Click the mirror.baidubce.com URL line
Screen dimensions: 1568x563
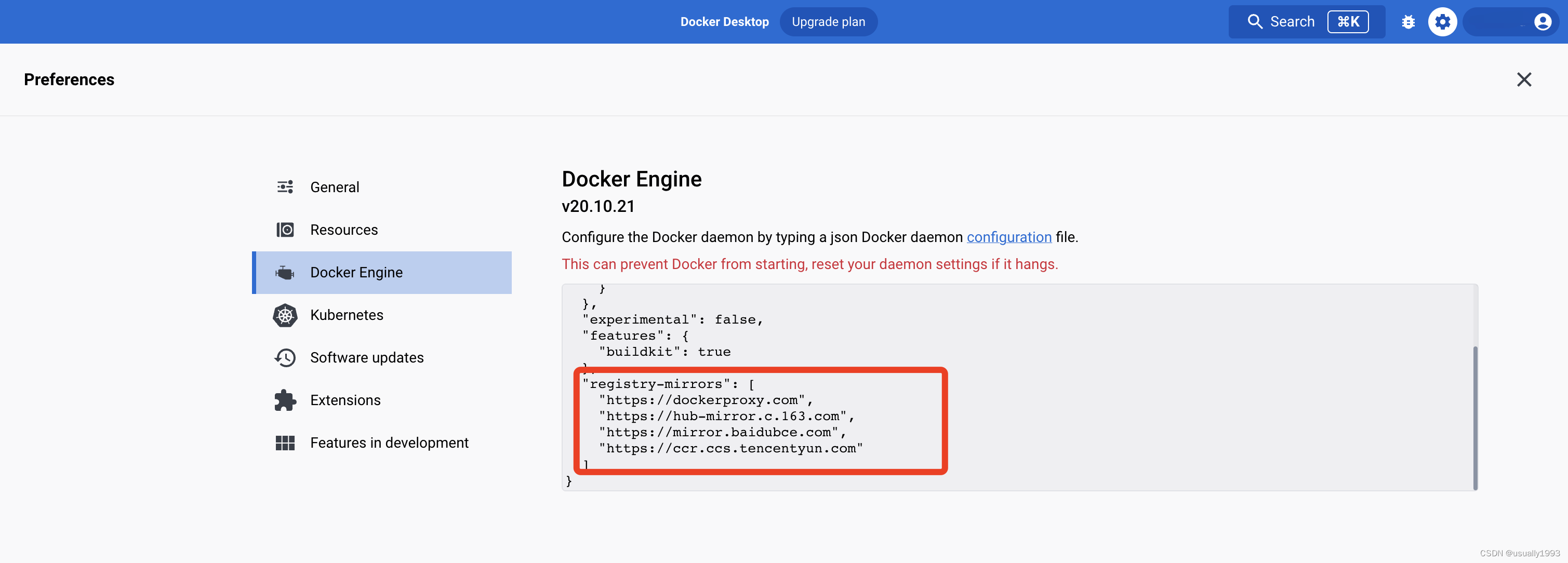click(x=723, y=432)
